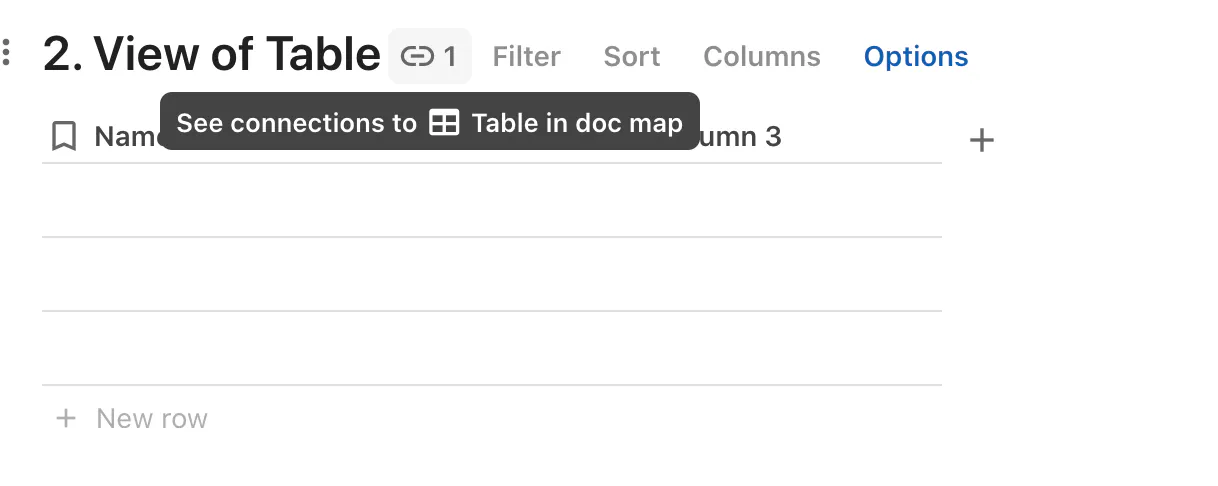
Task: Select third row's cell under Column 3
Action: (x=792, y=348)
